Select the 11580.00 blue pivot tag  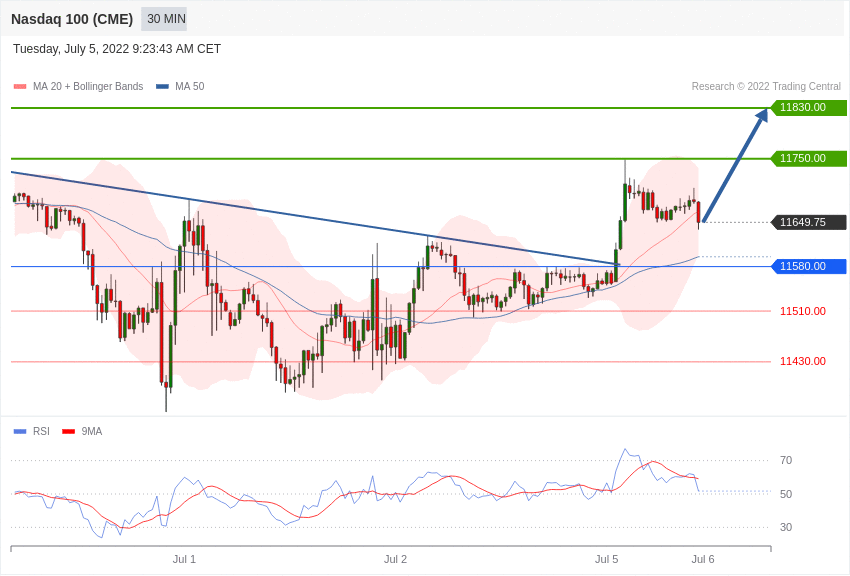pos(808,266)
